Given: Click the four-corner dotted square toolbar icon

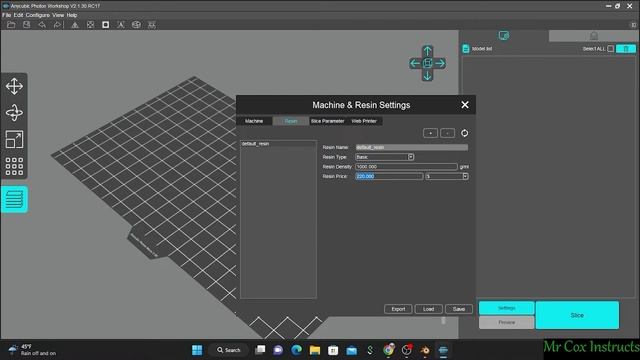Looking at the screenshot, I should [90, 25].
